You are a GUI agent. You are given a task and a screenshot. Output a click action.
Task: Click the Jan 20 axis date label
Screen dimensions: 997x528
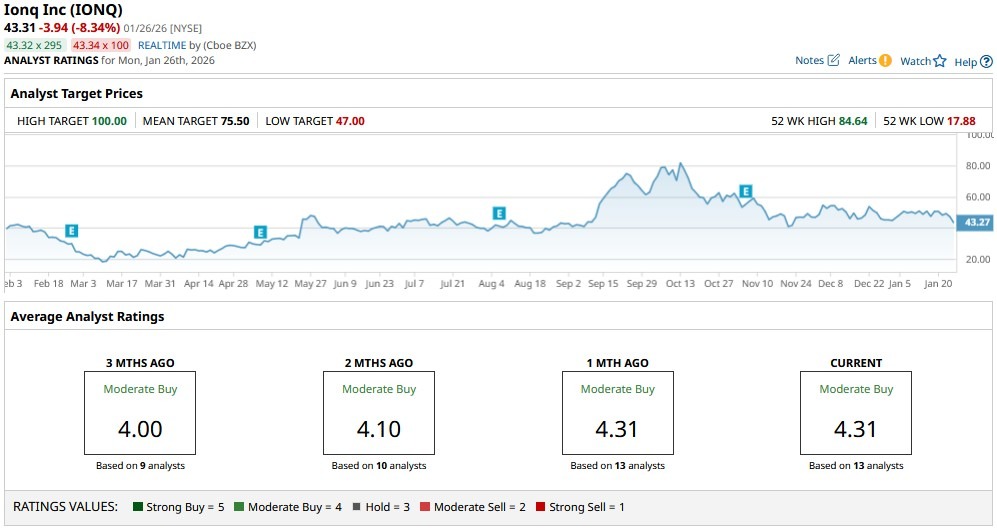point(939,284)
